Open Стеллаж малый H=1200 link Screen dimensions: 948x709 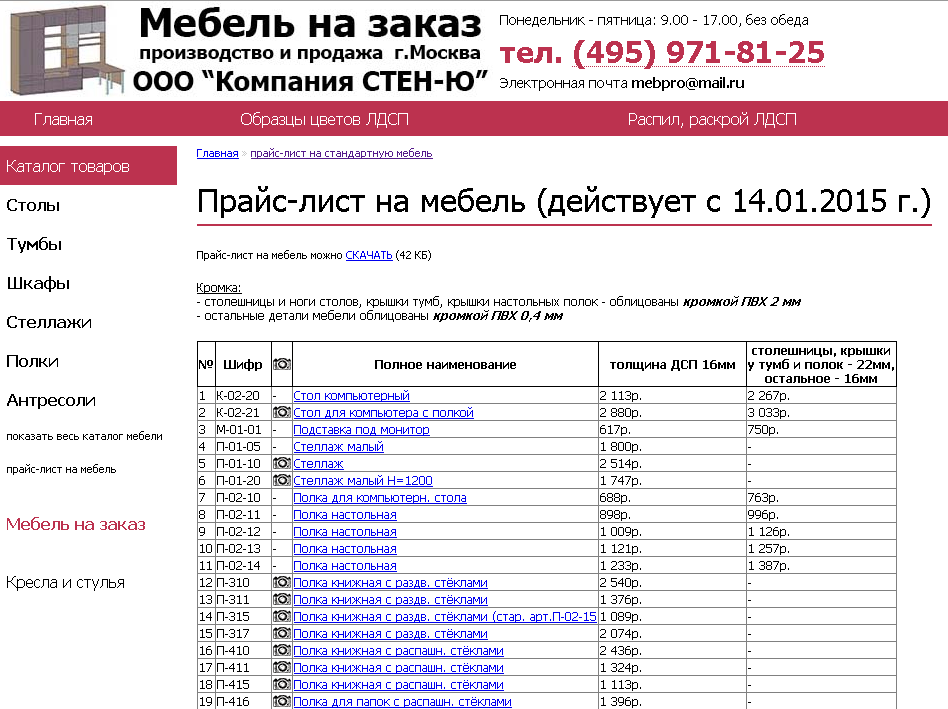[363, 480]
